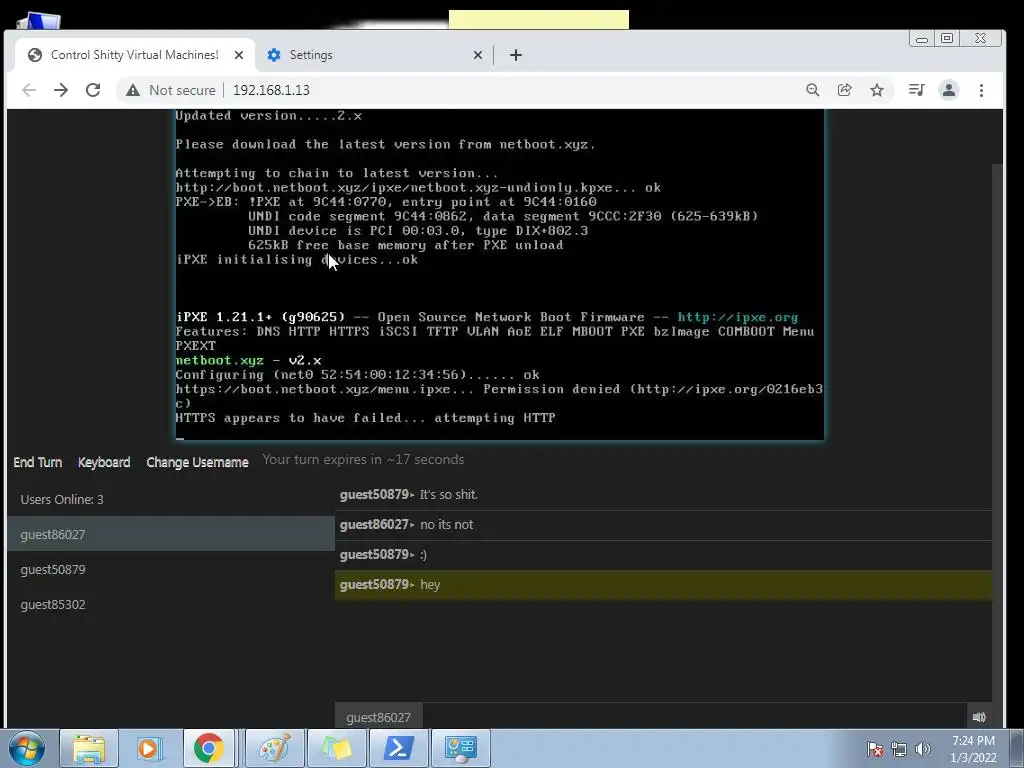Open PowerShell from the taskbar
The height and width of the screenshot is (768, 1024).
(x=398, y=748)
